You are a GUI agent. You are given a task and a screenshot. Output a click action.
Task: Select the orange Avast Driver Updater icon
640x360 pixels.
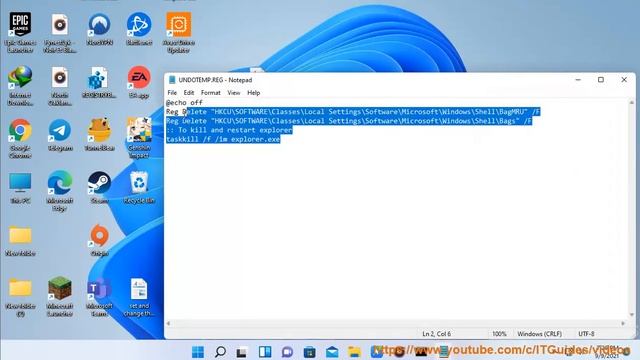point(178,33)
